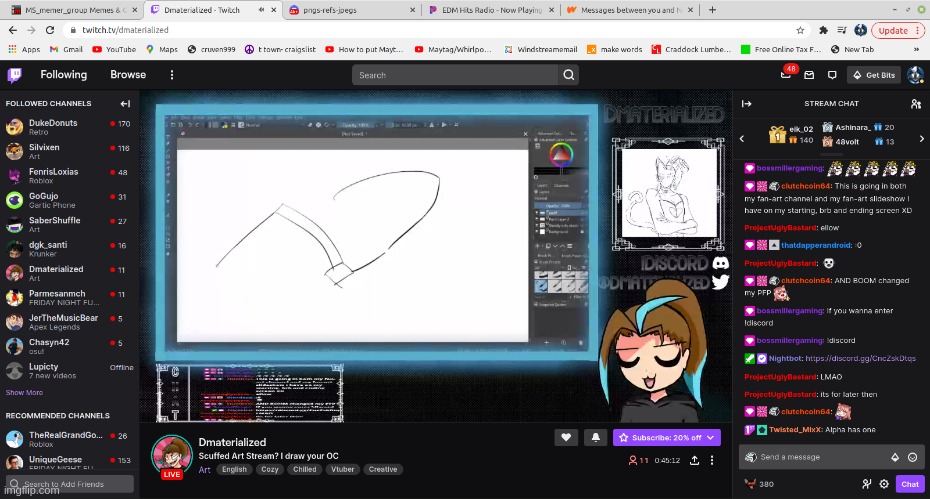Image resolution: width=930 pixels, height=499 pixels.
Task: Click the Chrome Update button
Action: pyautogui.click(x=899, y=30)
